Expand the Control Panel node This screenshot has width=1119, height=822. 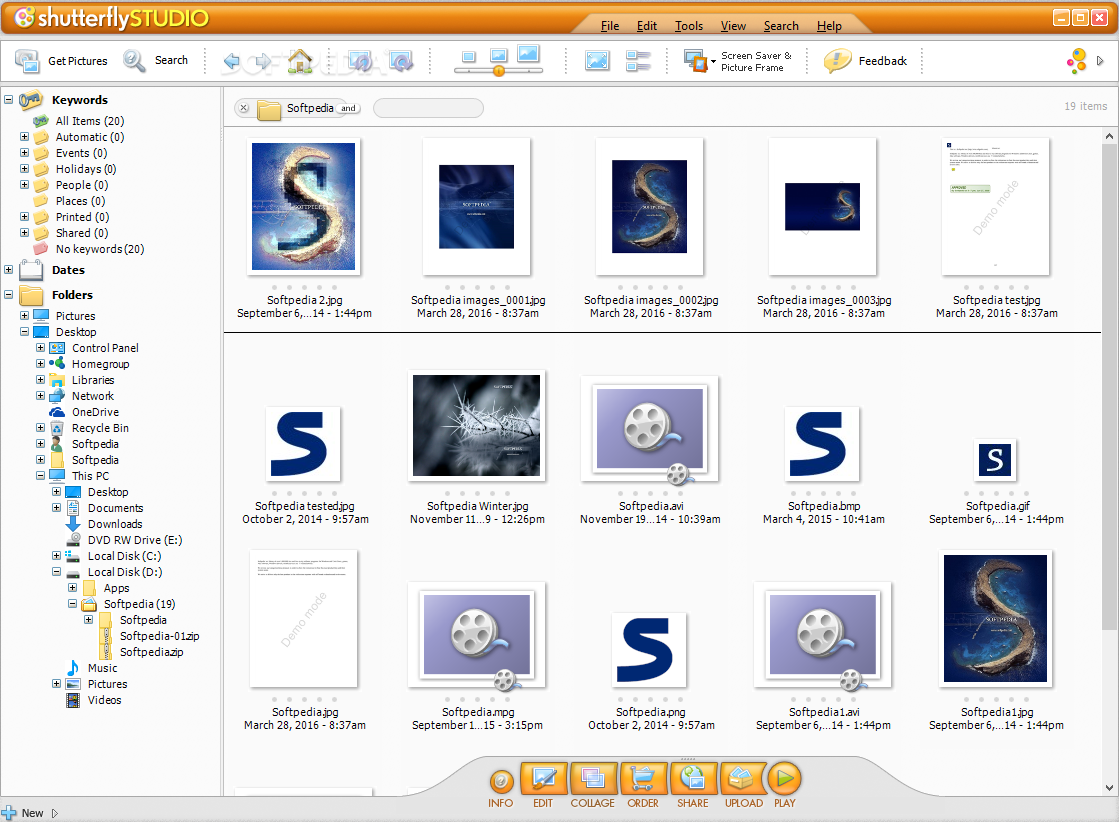click(41, 347)
